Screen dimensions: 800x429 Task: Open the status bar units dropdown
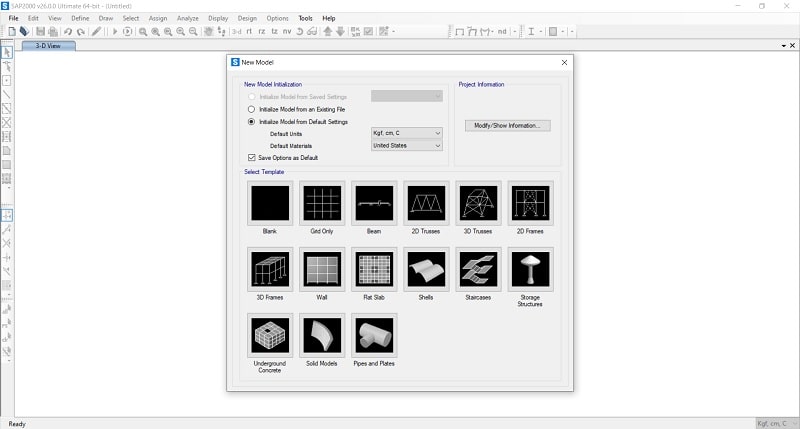coord(775,423)
